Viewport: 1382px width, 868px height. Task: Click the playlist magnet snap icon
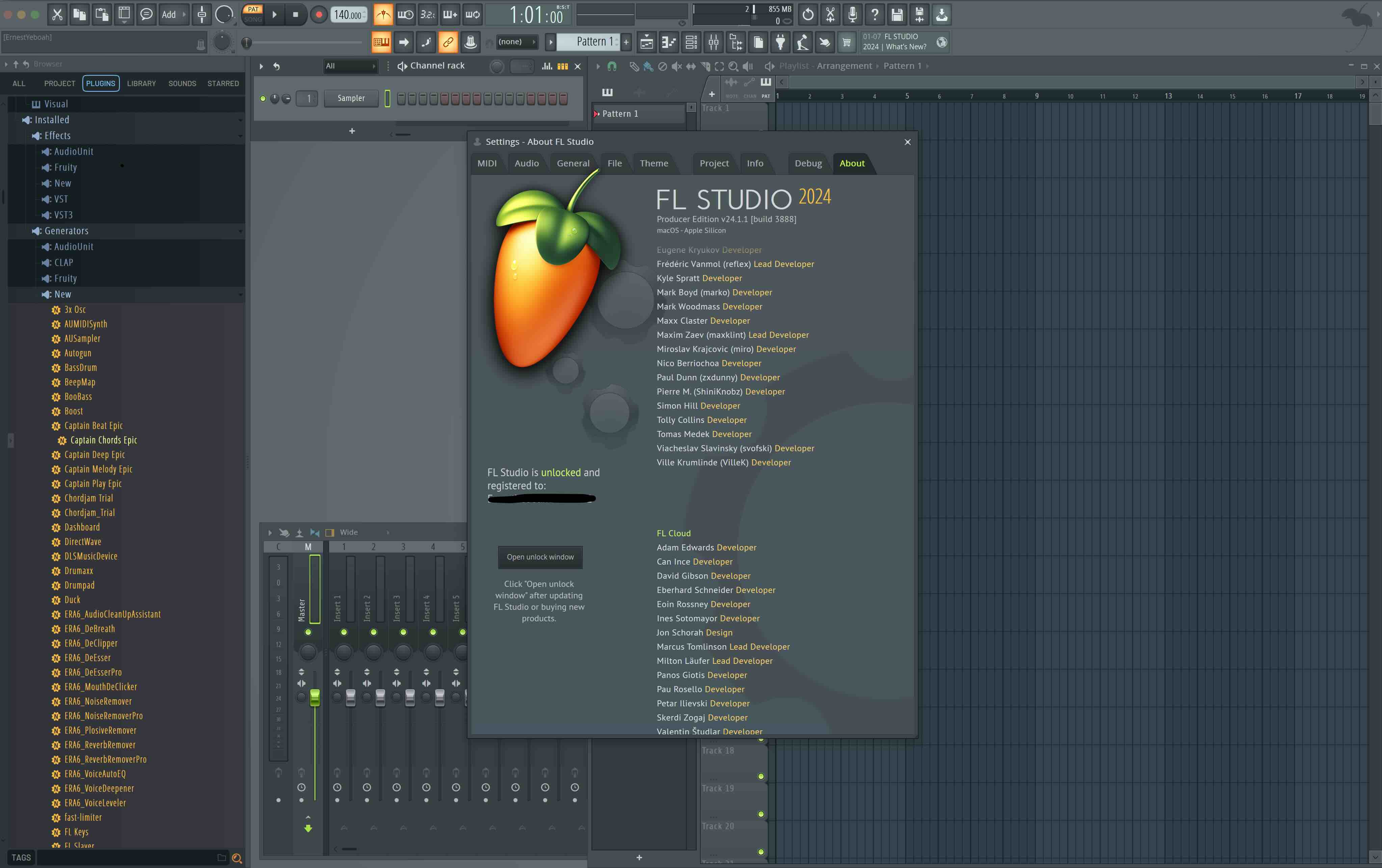click(x=612, y=66)
